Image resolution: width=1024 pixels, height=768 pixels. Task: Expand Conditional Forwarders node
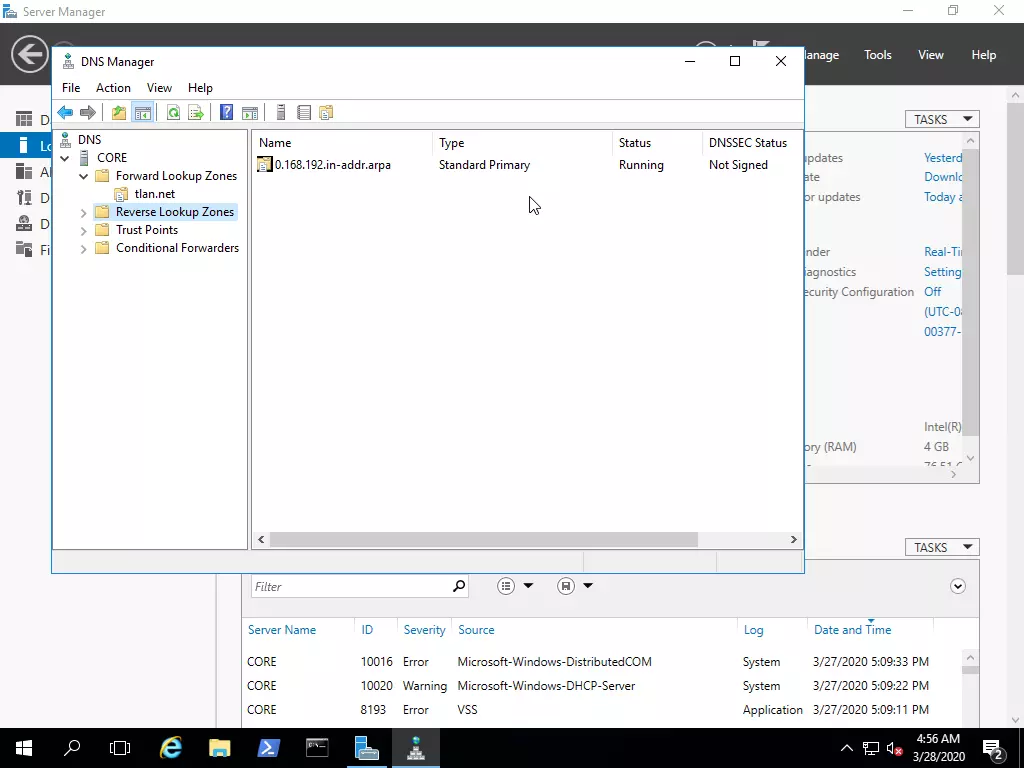tap(83, 248)
